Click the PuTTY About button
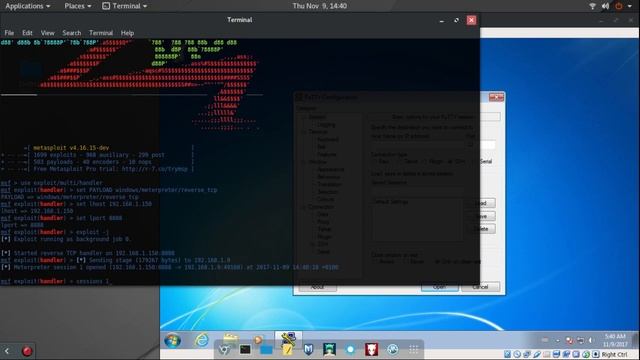Screen dimensions: 640x360 pos(318,287)
